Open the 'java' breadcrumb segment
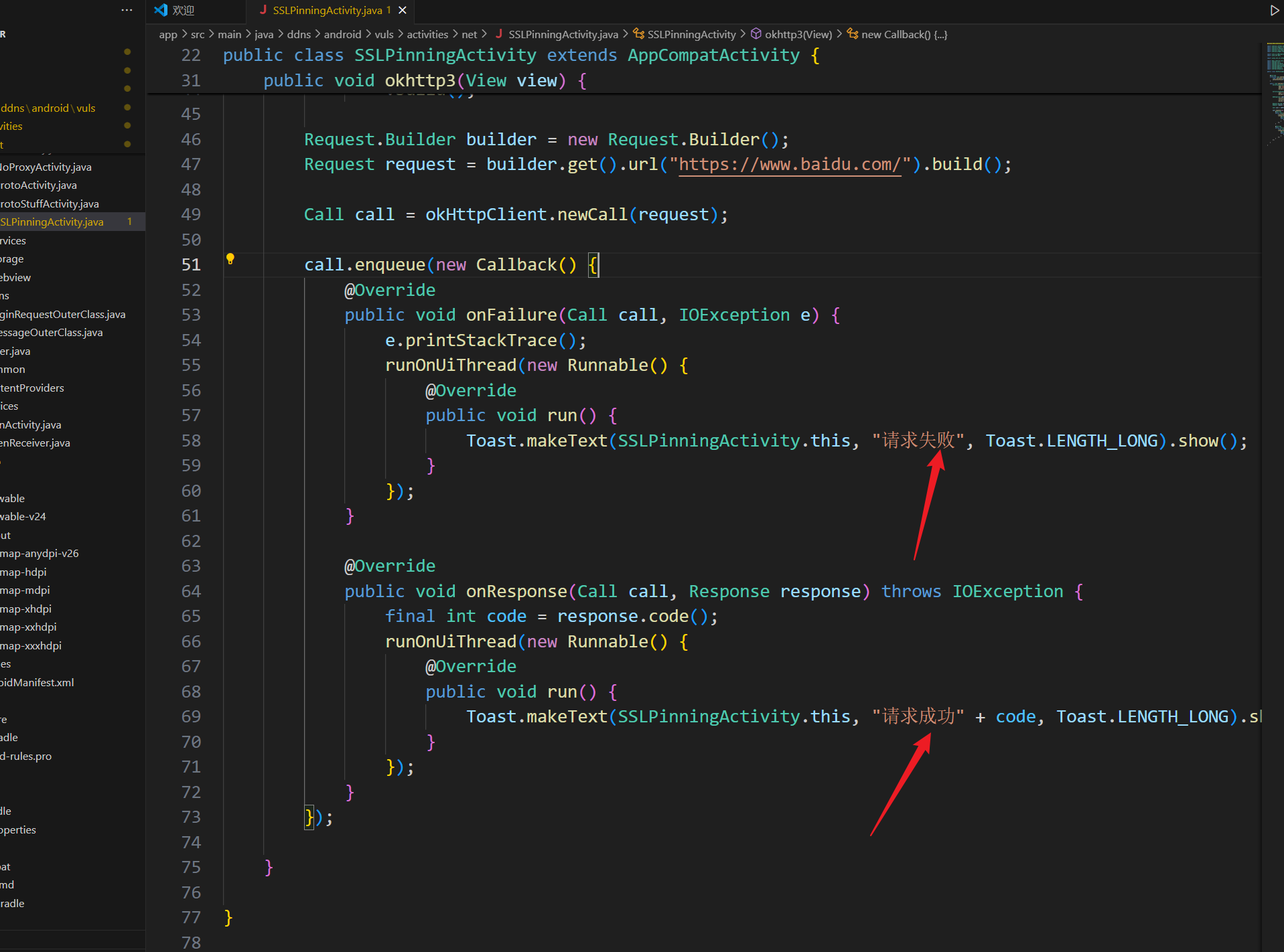Image resolution: width=1284 pixels, height=952 pixels. (x=264, y=34)
